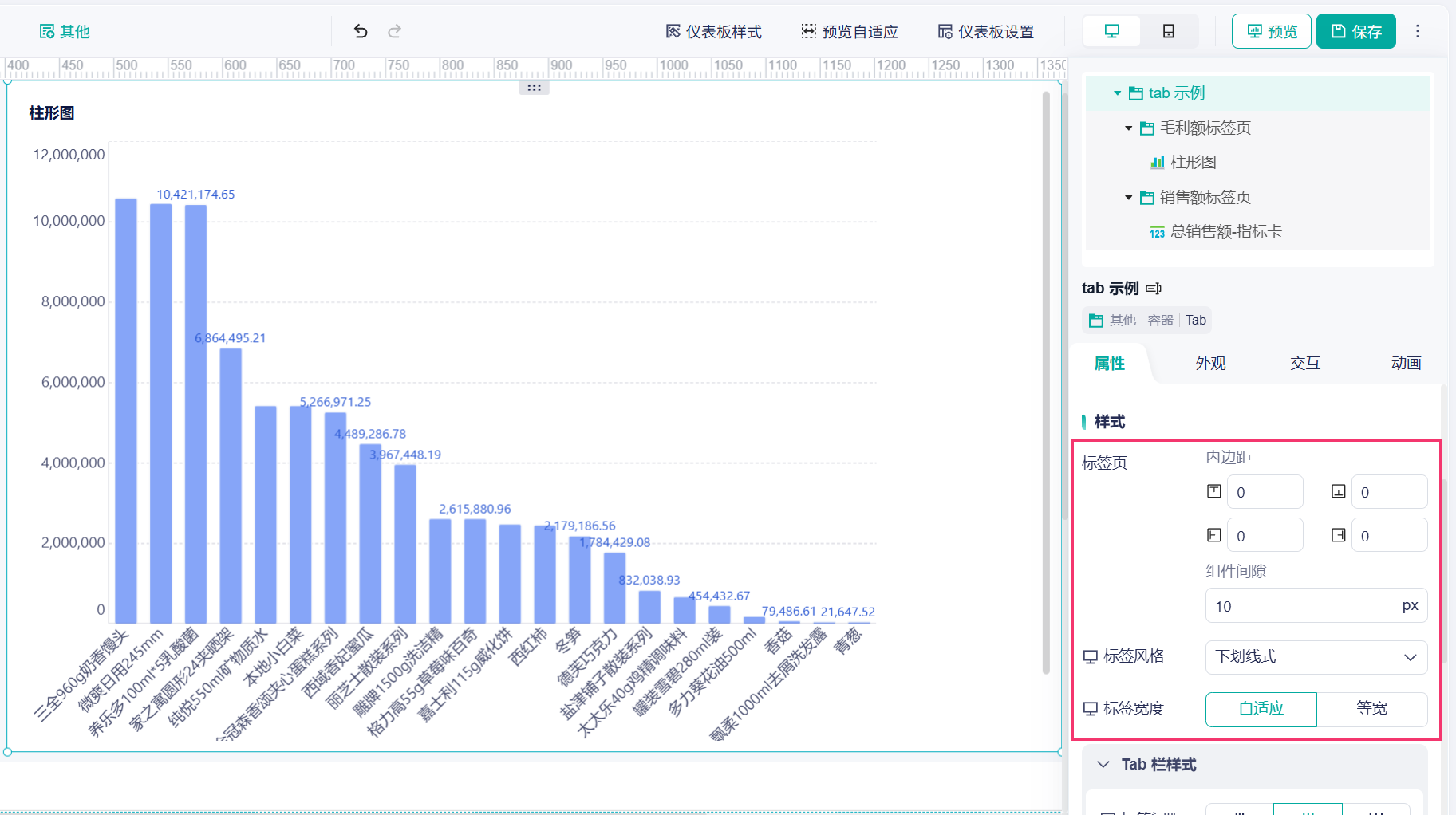Click the undo arrow icon
This screenshot has height=815, width=1456.
click(x=361, y=31)
